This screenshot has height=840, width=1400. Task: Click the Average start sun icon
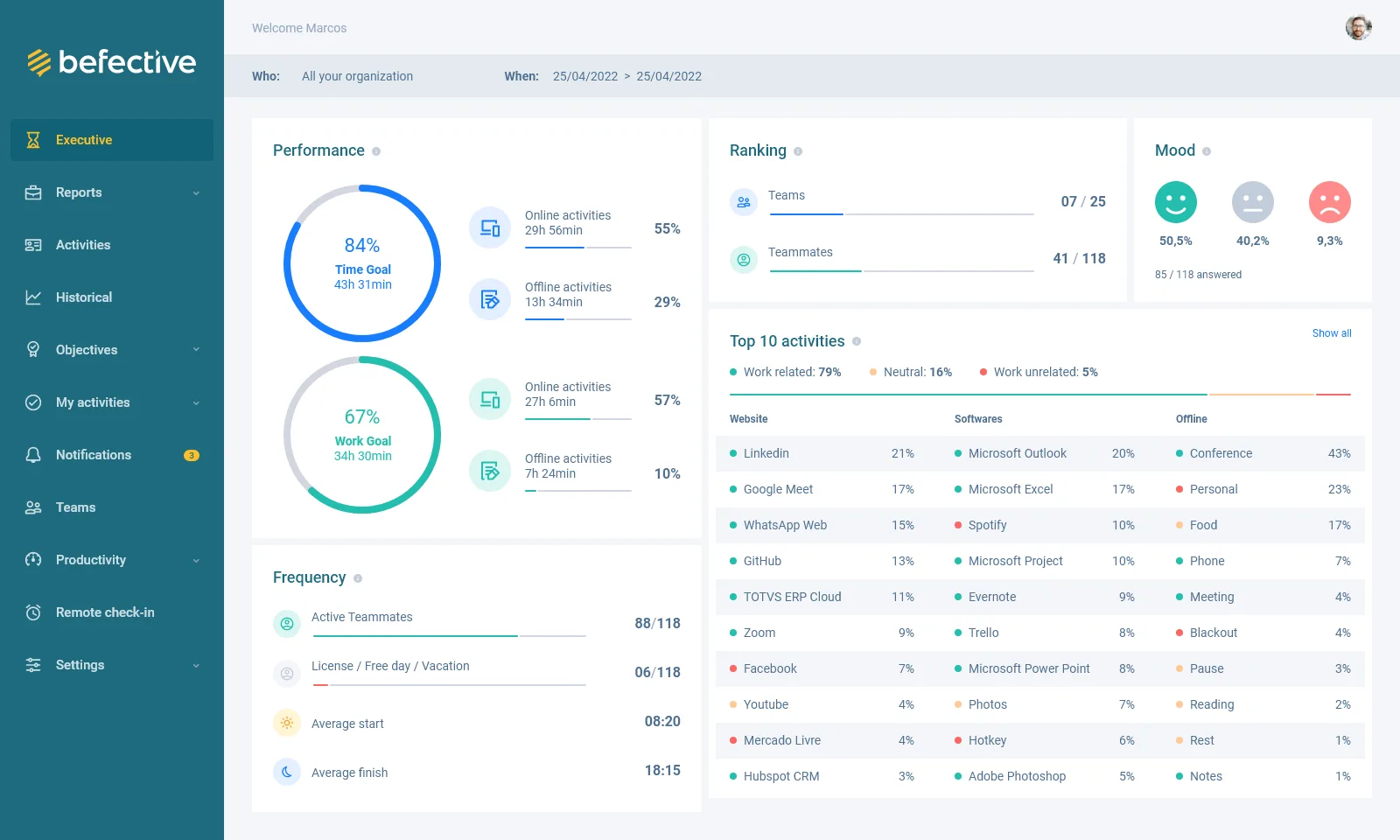(286, 723)
